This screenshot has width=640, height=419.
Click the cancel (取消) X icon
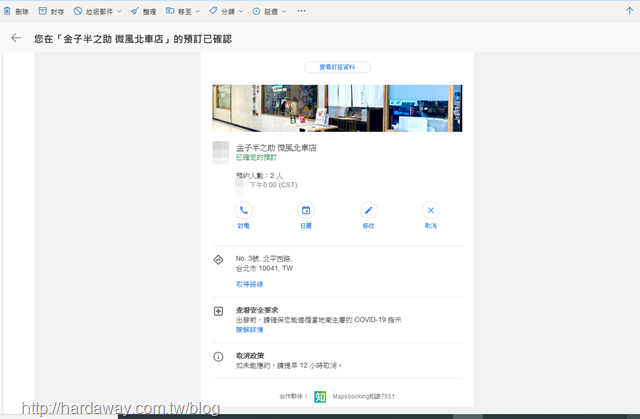coord(431,210)
